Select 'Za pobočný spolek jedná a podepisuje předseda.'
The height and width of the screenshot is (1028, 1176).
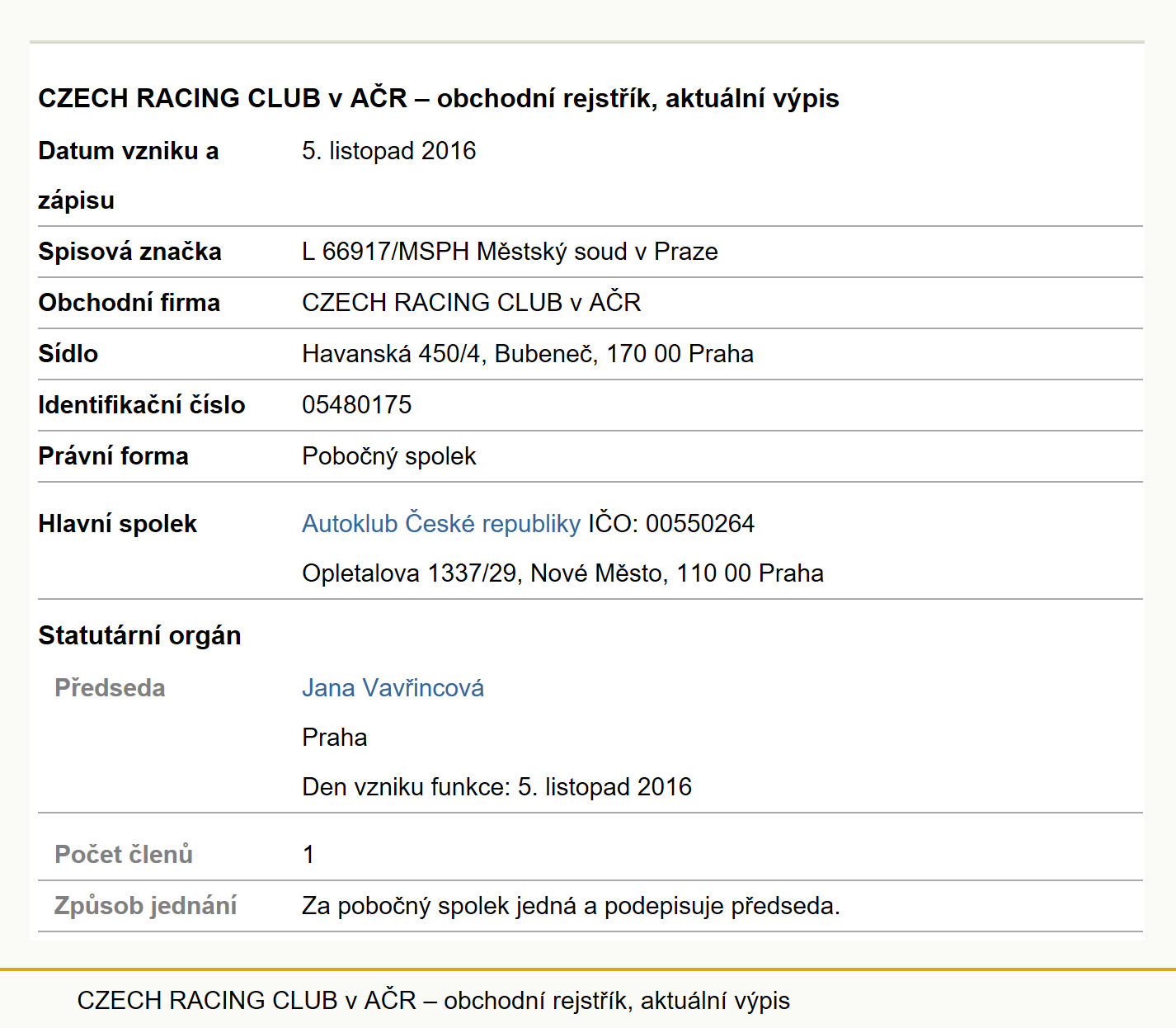pyautogui.click(x=572, y=906)
